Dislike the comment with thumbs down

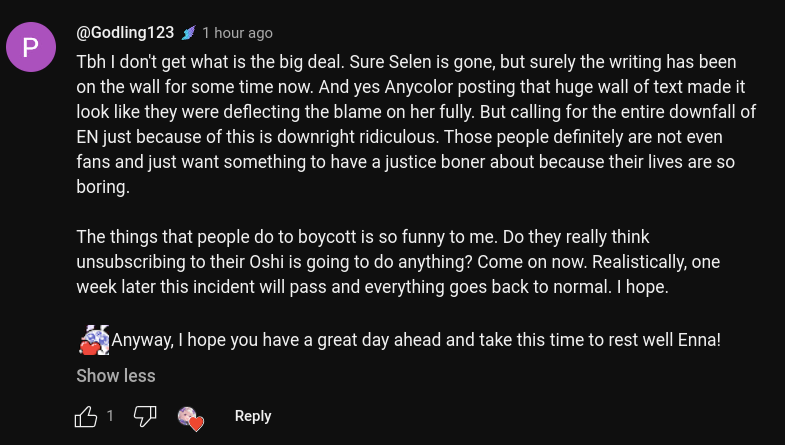click(145, 416)
